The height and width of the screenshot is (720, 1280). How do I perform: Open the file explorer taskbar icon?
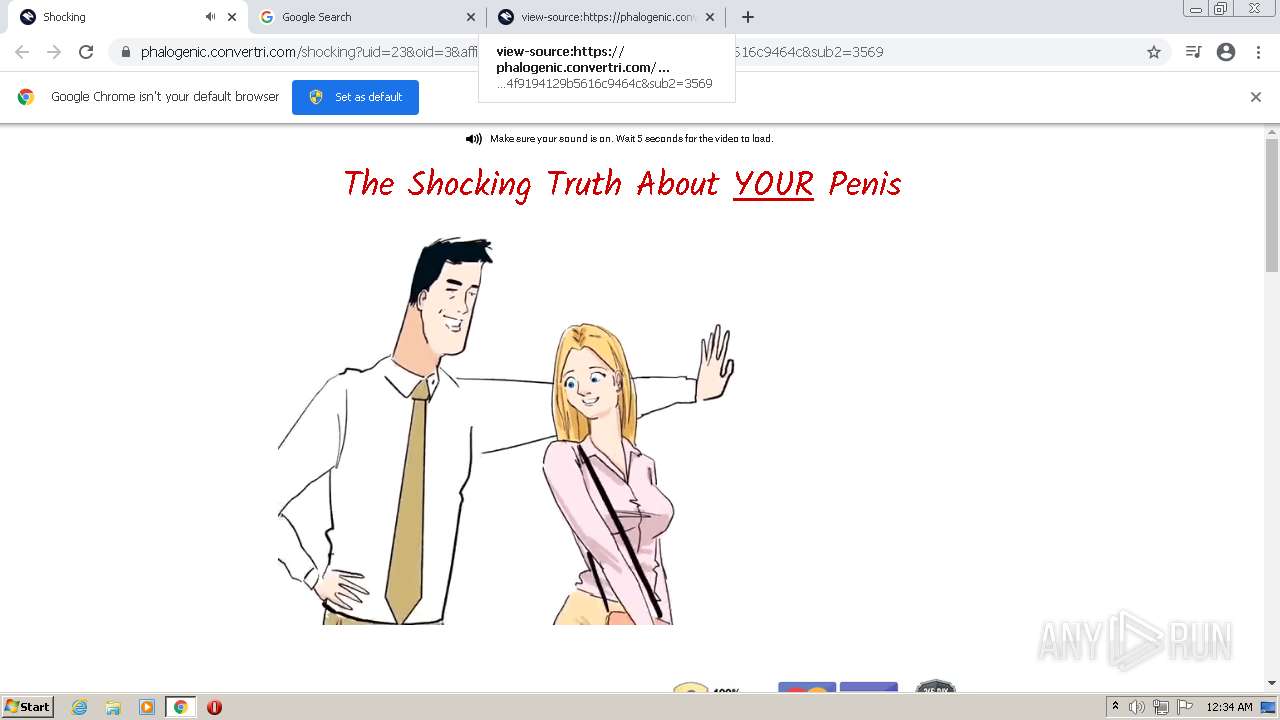pos(113,707)
